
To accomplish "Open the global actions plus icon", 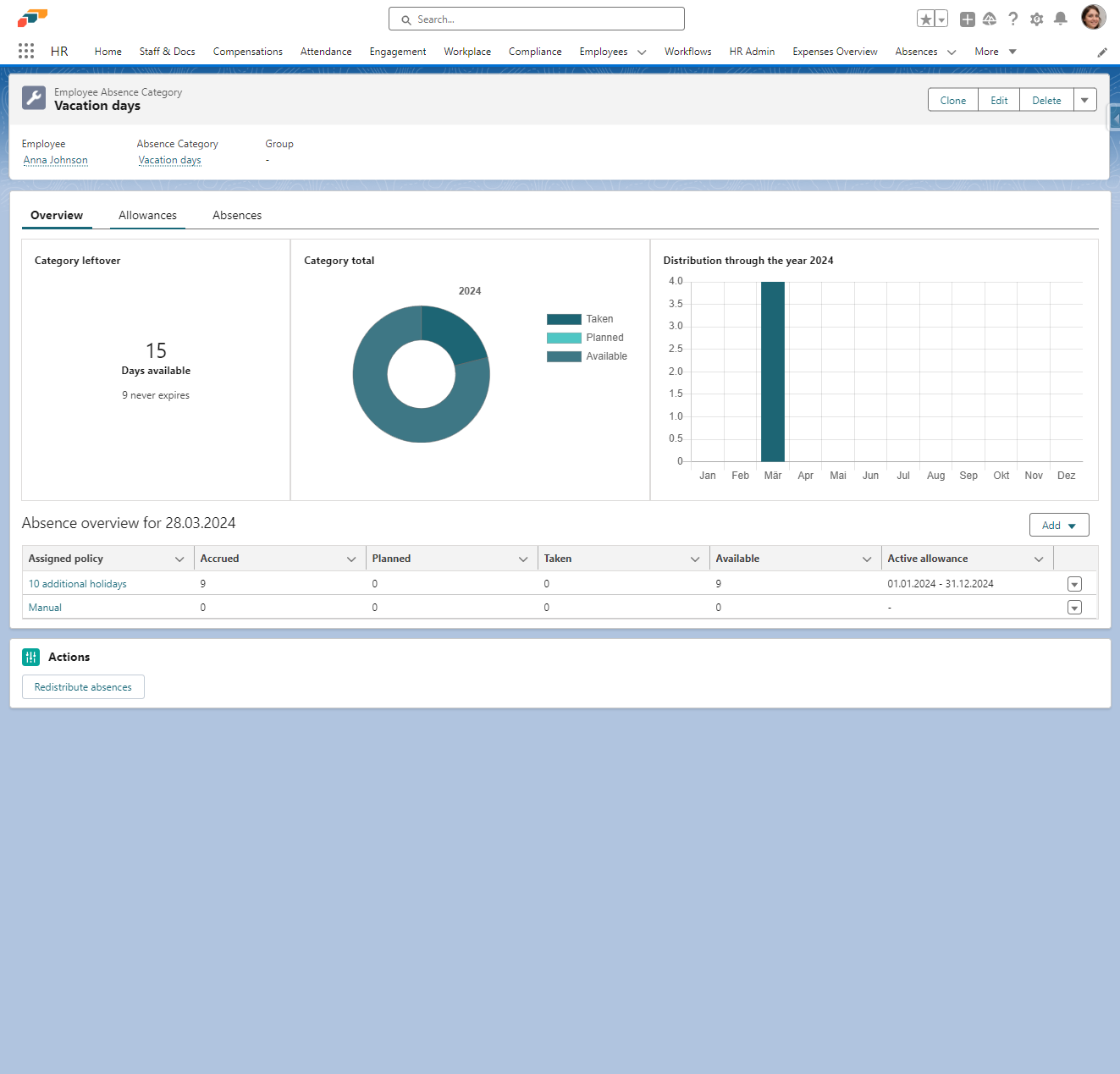I will point(968,19).
